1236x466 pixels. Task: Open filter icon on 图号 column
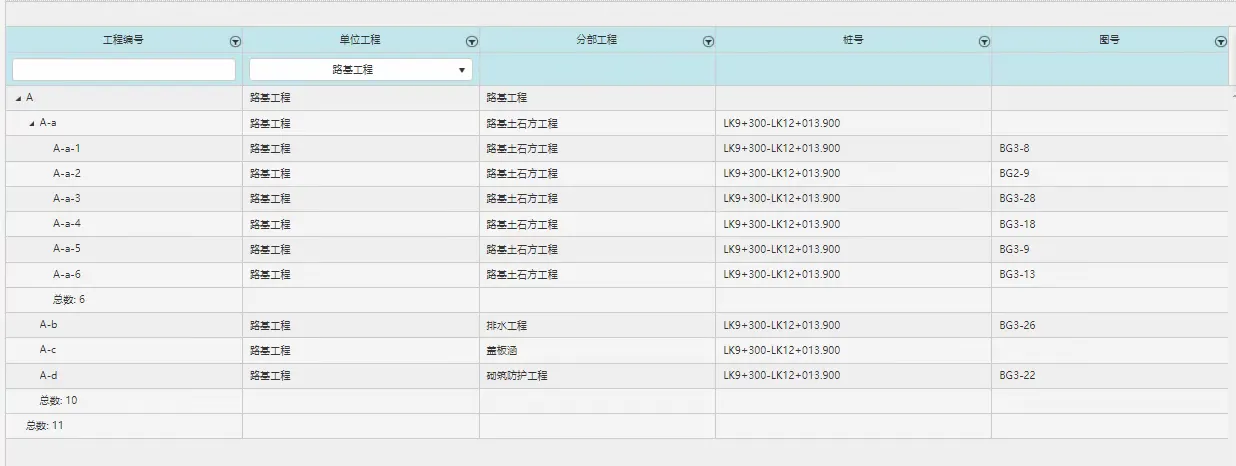1220,42
